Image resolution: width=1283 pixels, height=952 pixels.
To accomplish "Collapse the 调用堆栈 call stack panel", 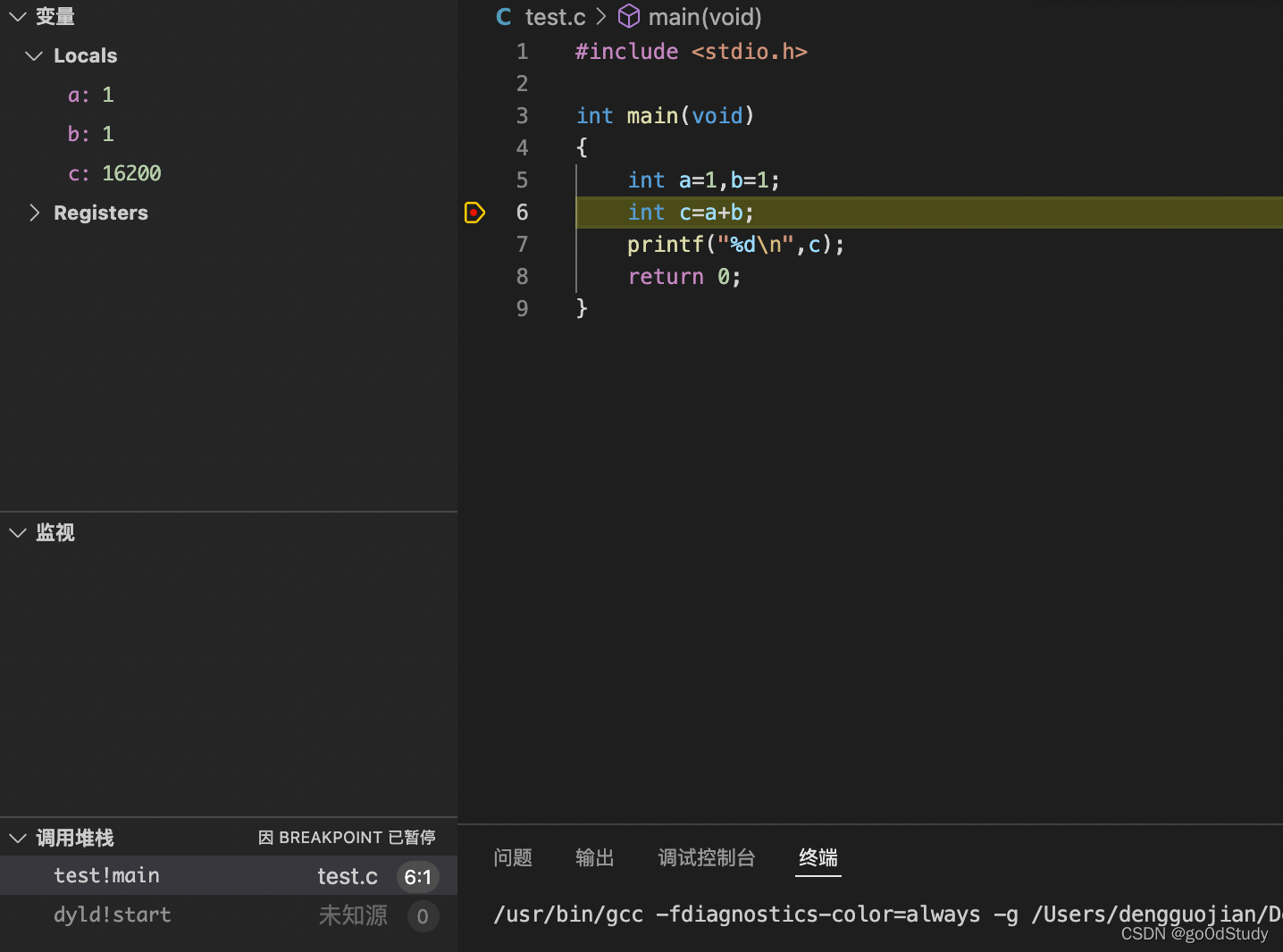I will point(17,838).
